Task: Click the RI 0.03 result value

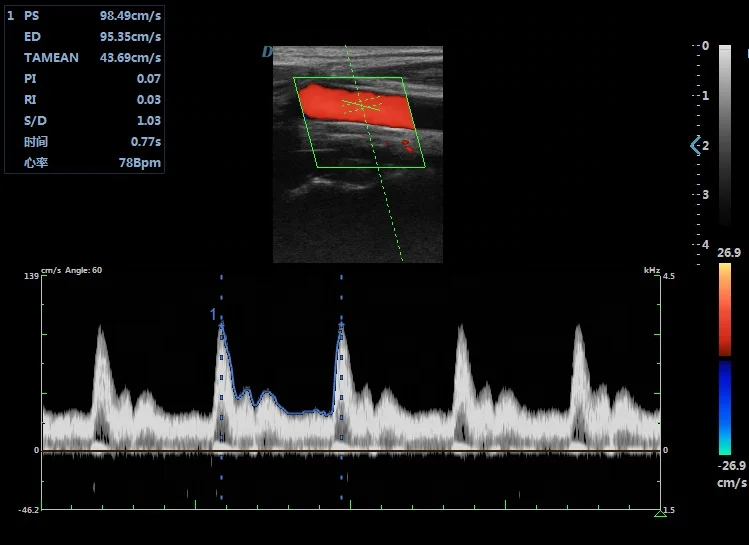Action: pyautogui.click(x=148, y=99)
